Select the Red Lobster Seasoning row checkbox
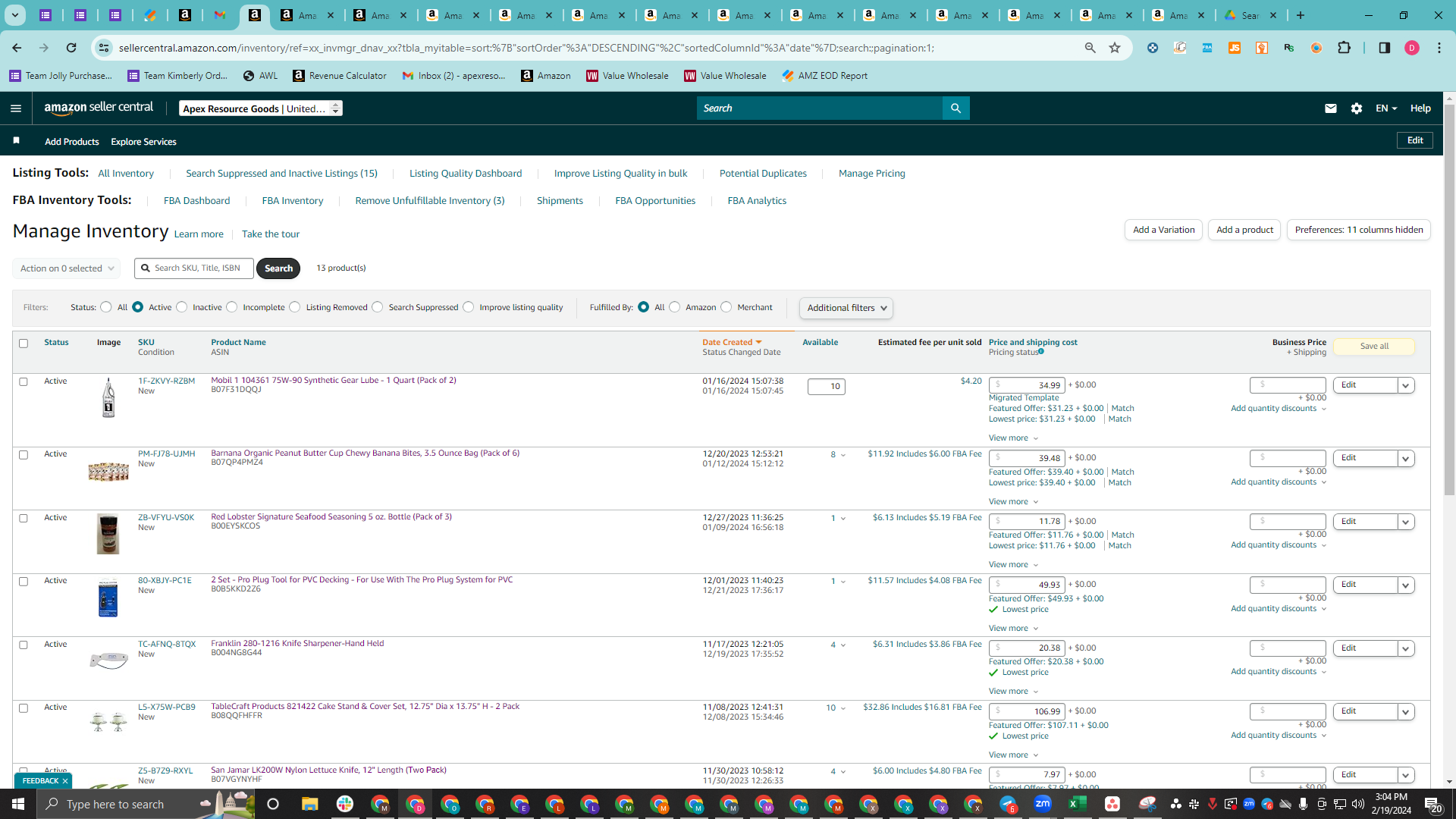Screen dimensions: 1456x819 point(24,519)
